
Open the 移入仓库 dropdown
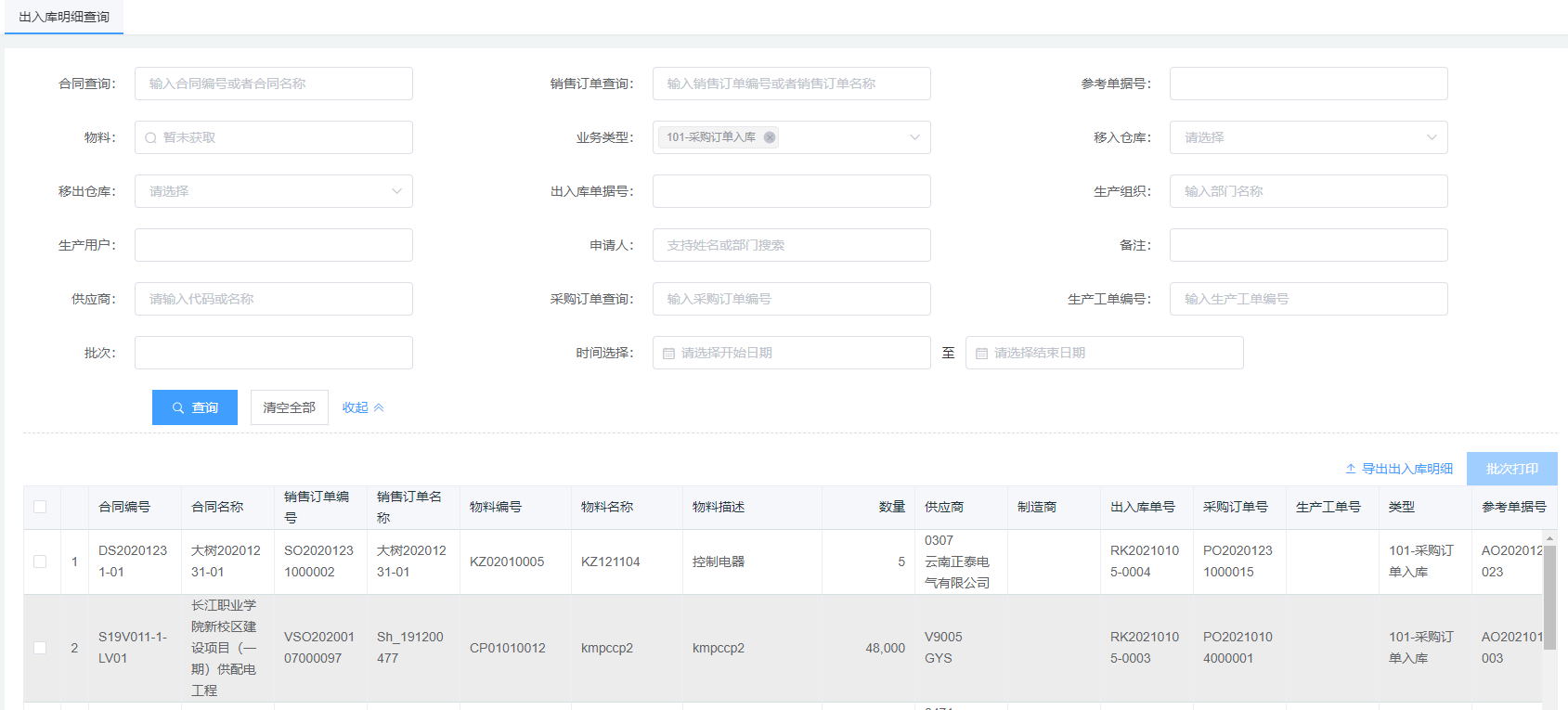coord(1432,137)
